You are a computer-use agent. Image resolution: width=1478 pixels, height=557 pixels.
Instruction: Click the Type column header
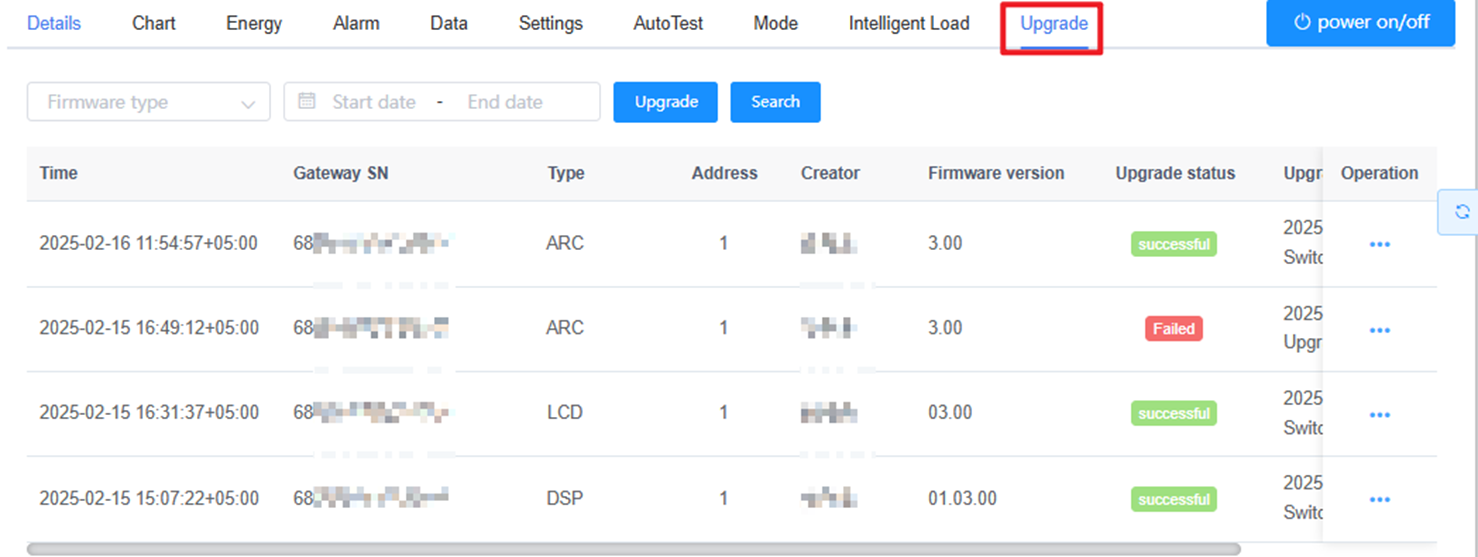tap(566, 173)
